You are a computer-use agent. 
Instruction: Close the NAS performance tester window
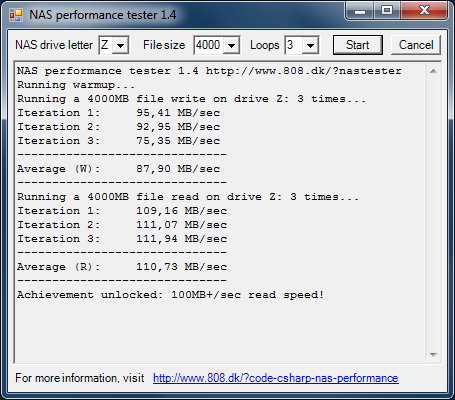point(424,11)
